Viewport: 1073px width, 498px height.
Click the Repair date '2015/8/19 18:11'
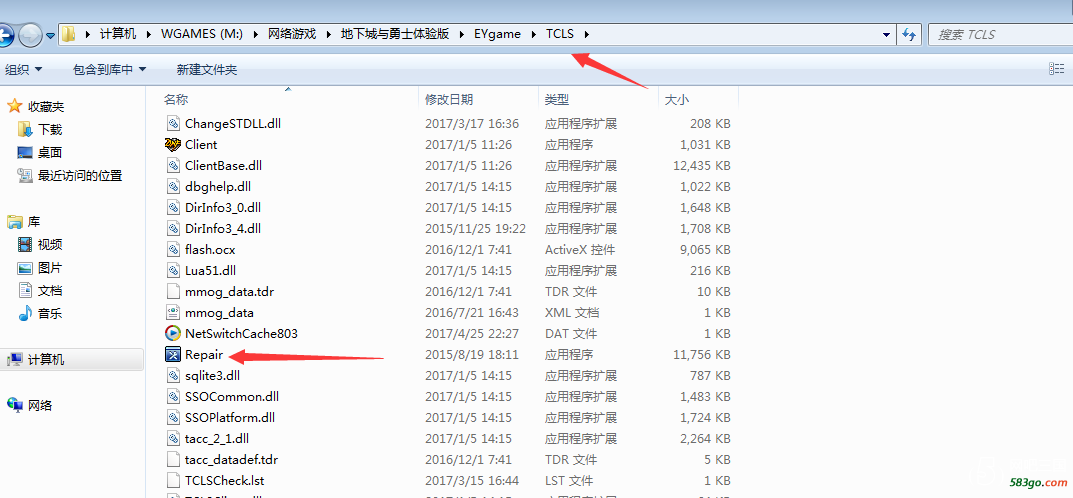click(471, 354)
